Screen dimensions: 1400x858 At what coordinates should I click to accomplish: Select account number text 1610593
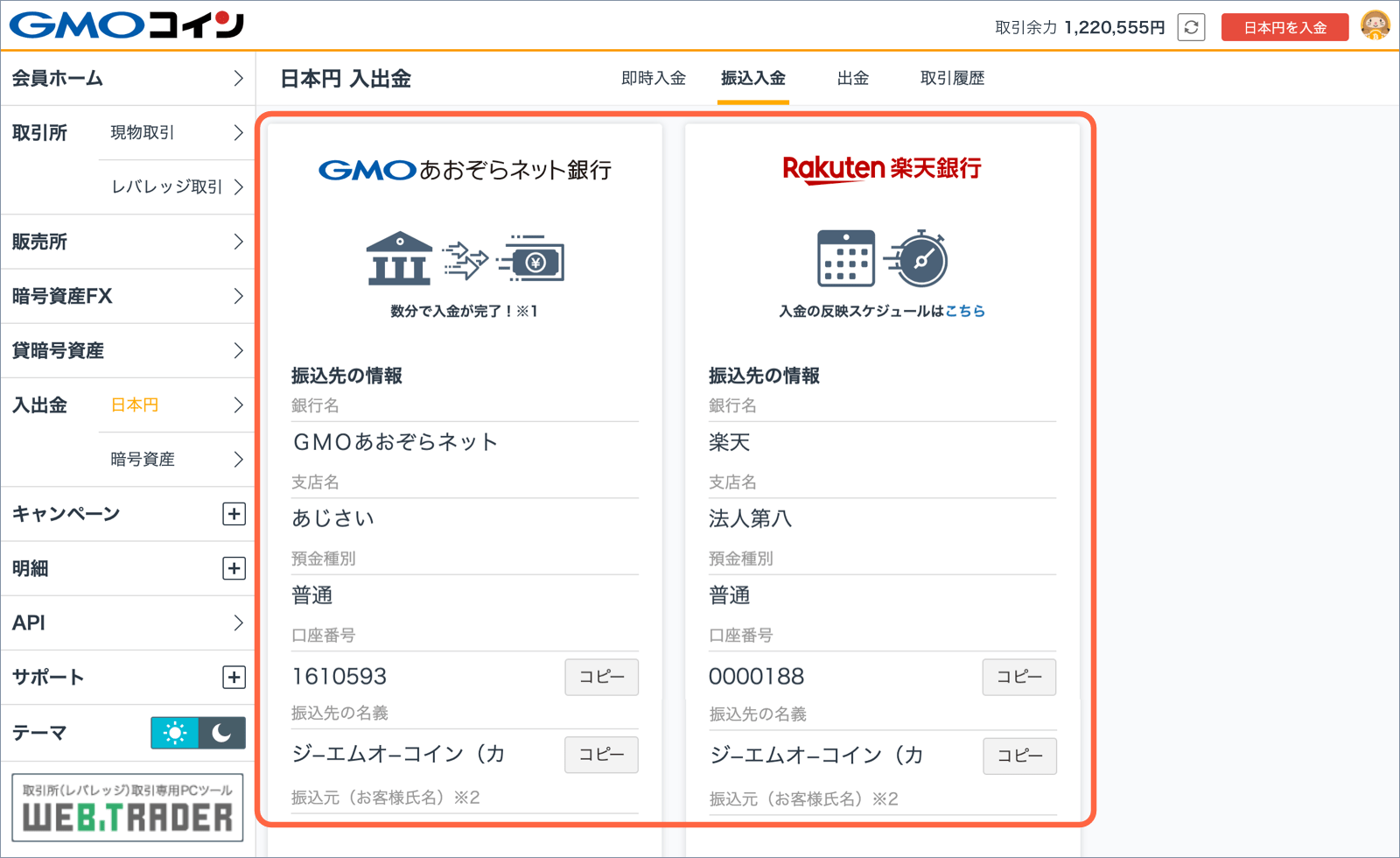[x=339, y=676]
